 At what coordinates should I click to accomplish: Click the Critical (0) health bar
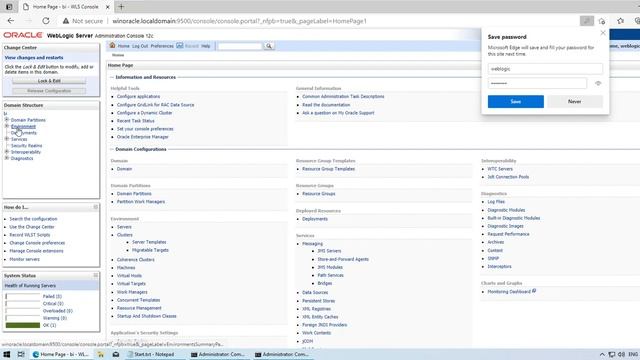(23, 304)
